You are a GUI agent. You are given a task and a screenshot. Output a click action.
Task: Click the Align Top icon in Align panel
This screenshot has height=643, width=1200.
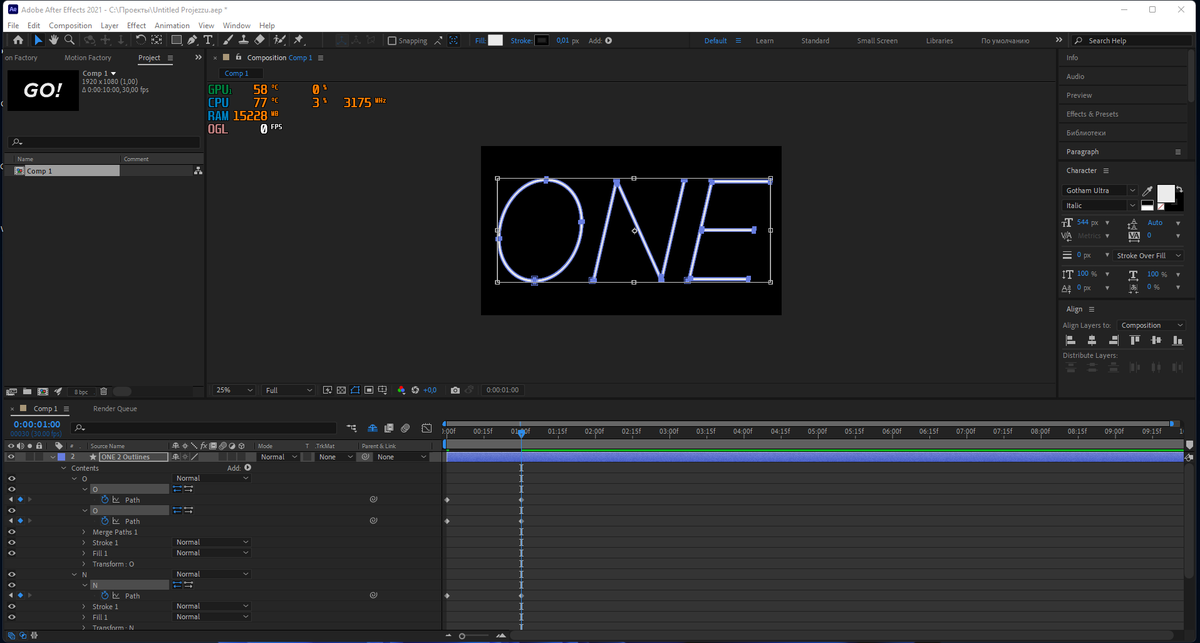tap(1135, 340)
